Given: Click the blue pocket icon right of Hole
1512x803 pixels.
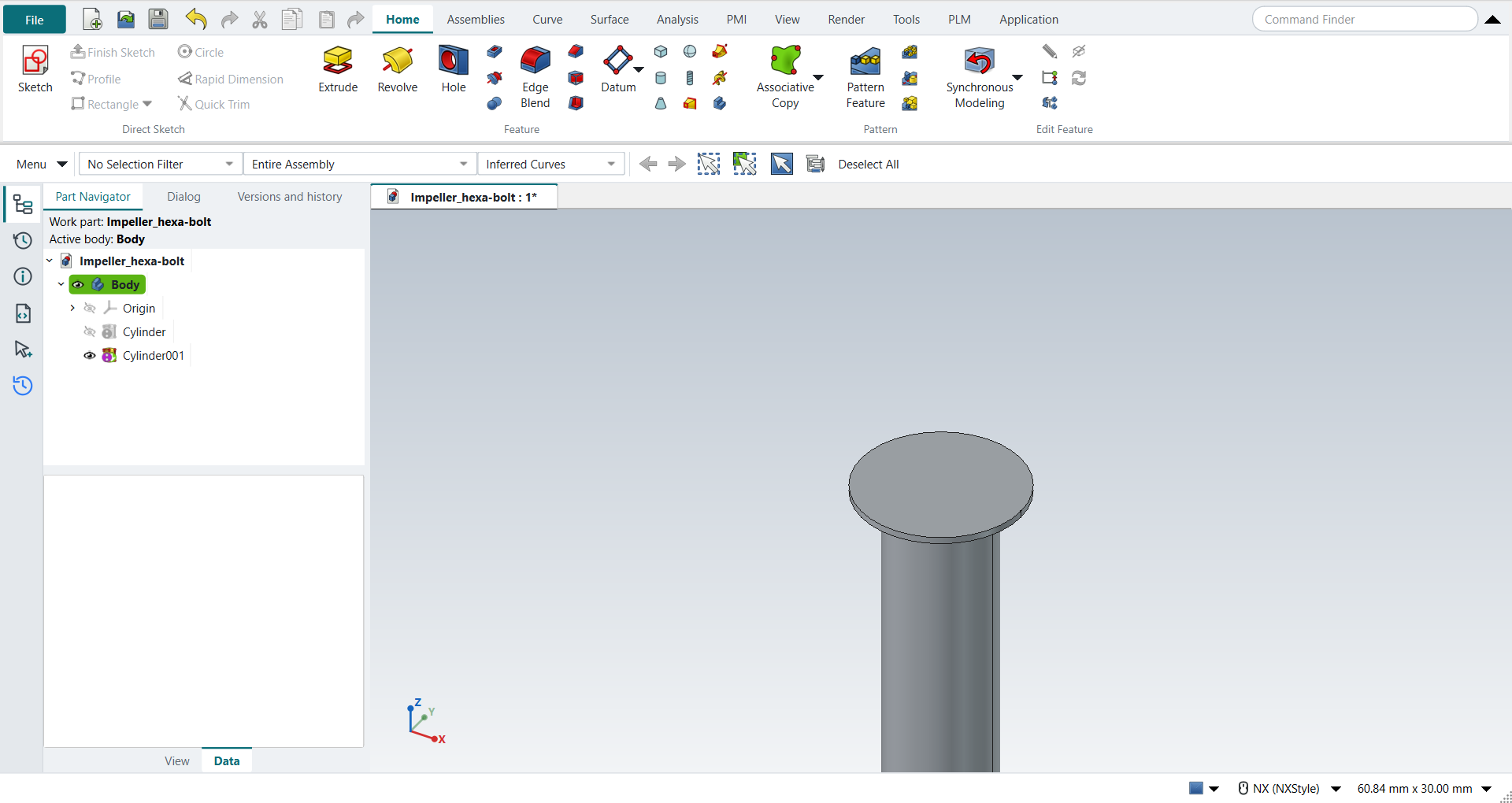Looking at the screenshot, I should click(x=495, y=52).
